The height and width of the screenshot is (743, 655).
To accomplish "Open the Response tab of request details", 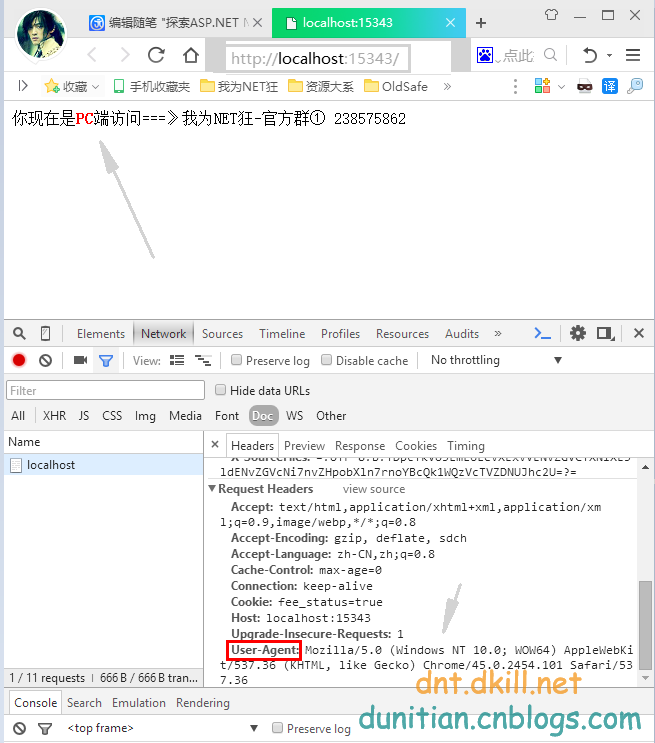I will tap(360, 446).
